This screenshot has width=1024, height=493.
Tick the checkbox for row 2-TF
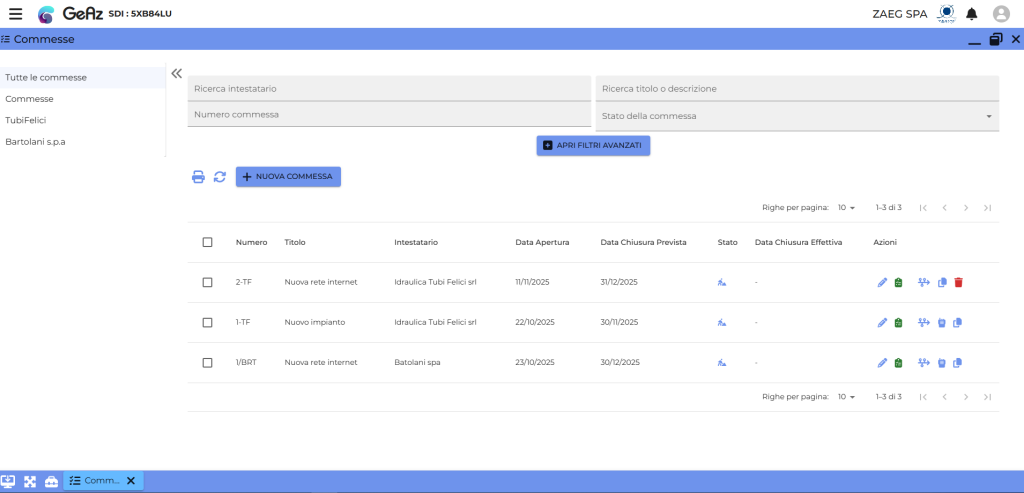pos(207,282)
